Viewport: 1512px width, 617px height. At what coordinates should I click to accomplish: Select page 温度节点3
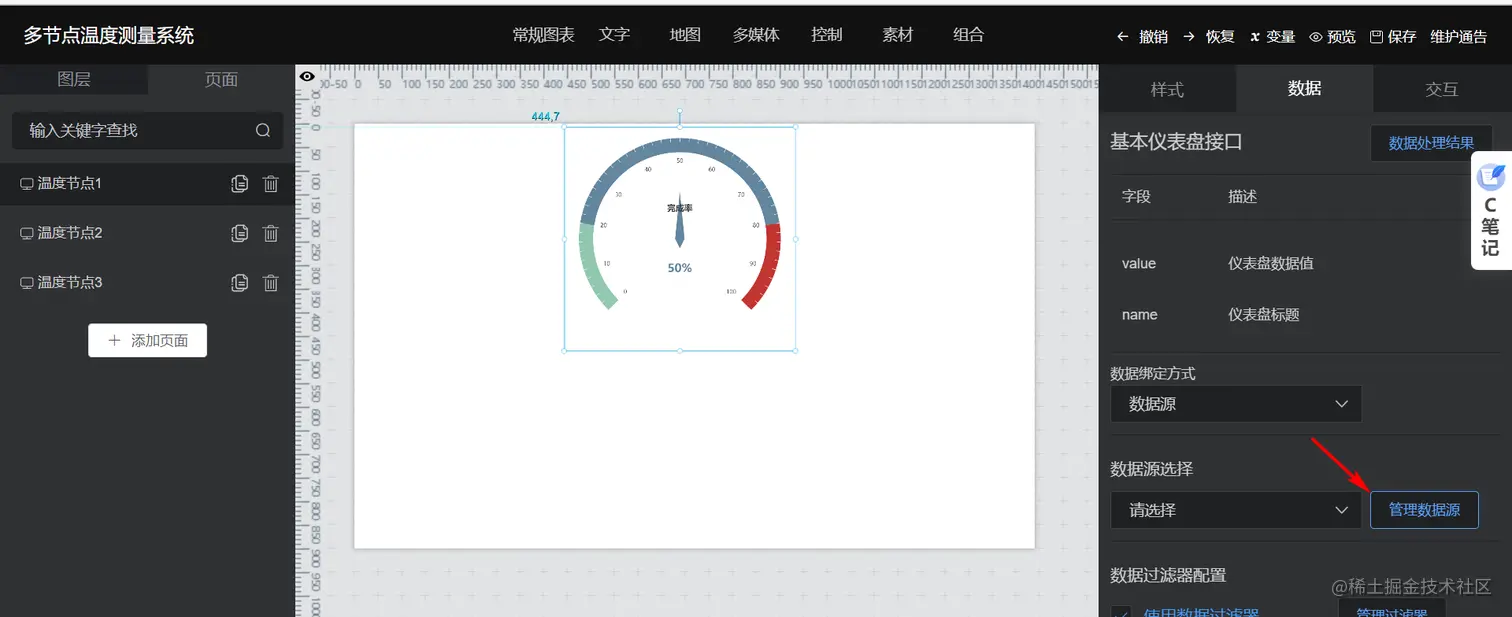[147, 283]
